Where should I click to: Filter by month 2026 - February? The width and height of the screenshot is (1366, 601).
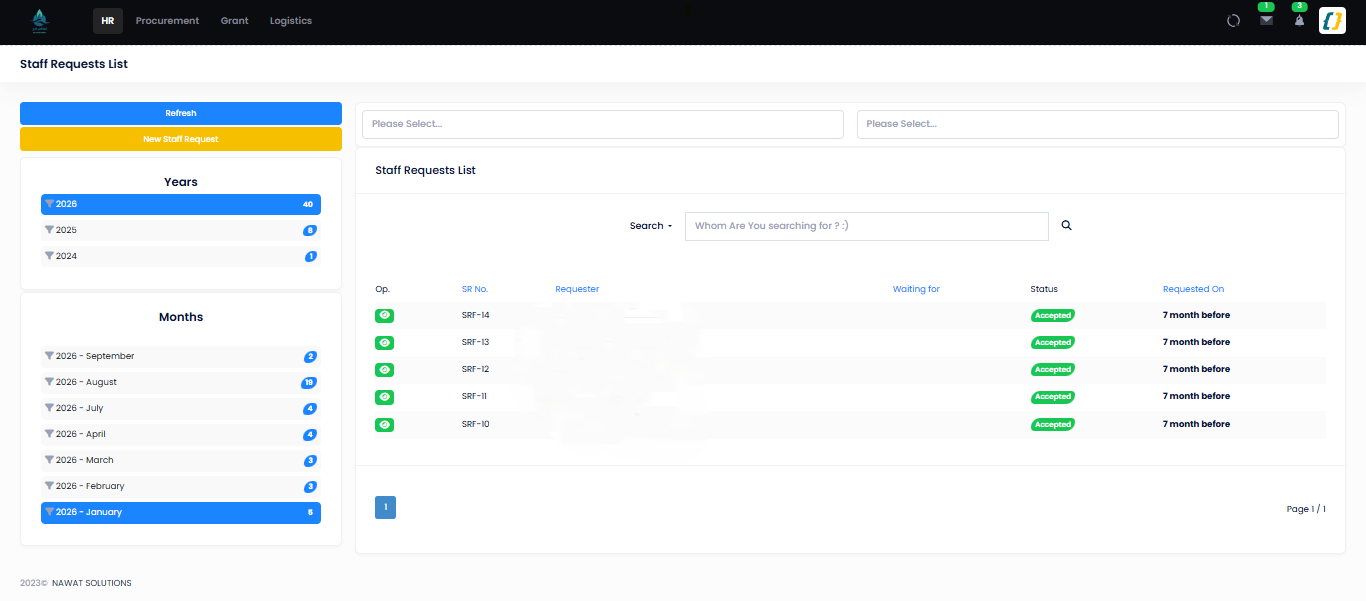181,486
